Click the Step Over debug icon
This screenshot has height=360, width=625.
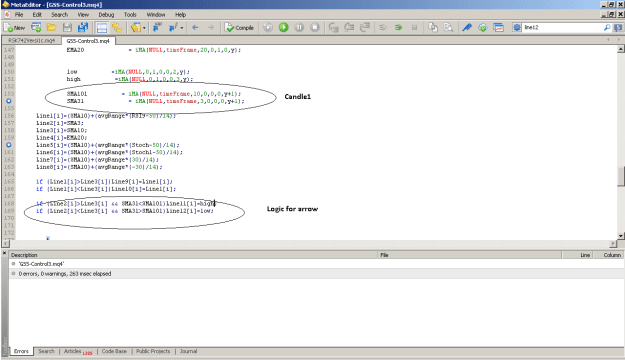(349, 28)
